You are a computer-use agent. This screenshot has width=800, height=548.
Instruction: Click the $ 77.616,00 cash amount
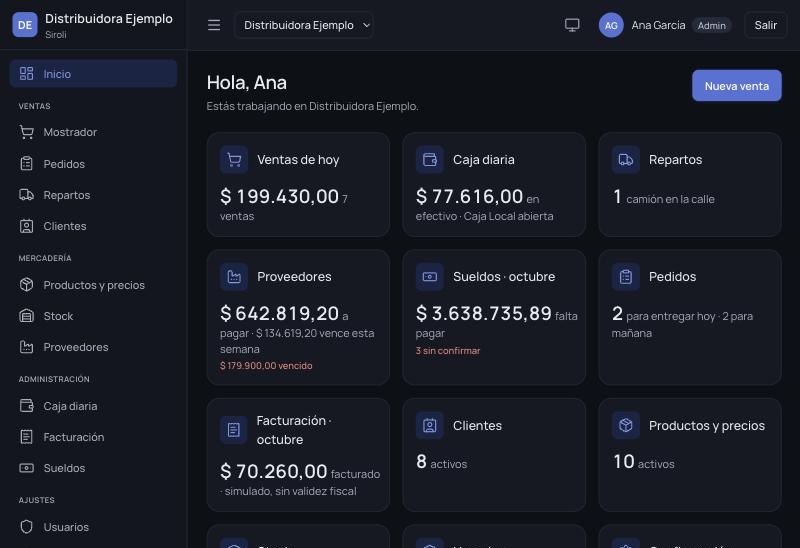tap(469, 196)
